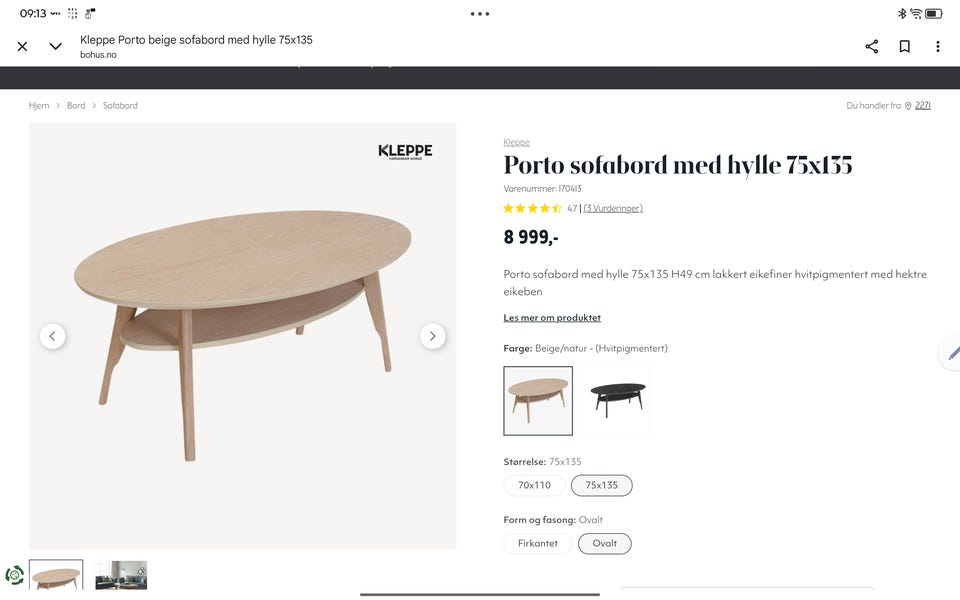Image resolution: width=960 pixels, height=600 pixels.
Task: Go to Bord breadcrumb
Action: tap(76, 105)
